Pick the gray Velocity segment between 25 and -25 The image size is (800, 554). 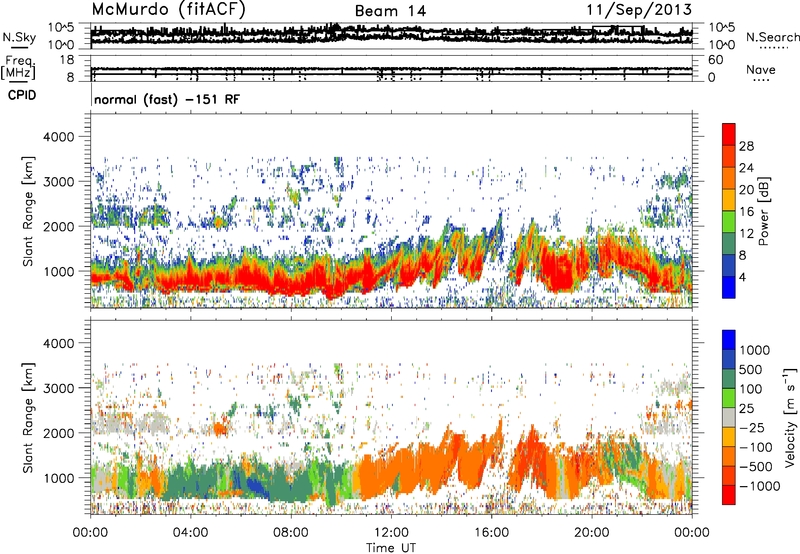pyautogui.click(x=729, y=417)
